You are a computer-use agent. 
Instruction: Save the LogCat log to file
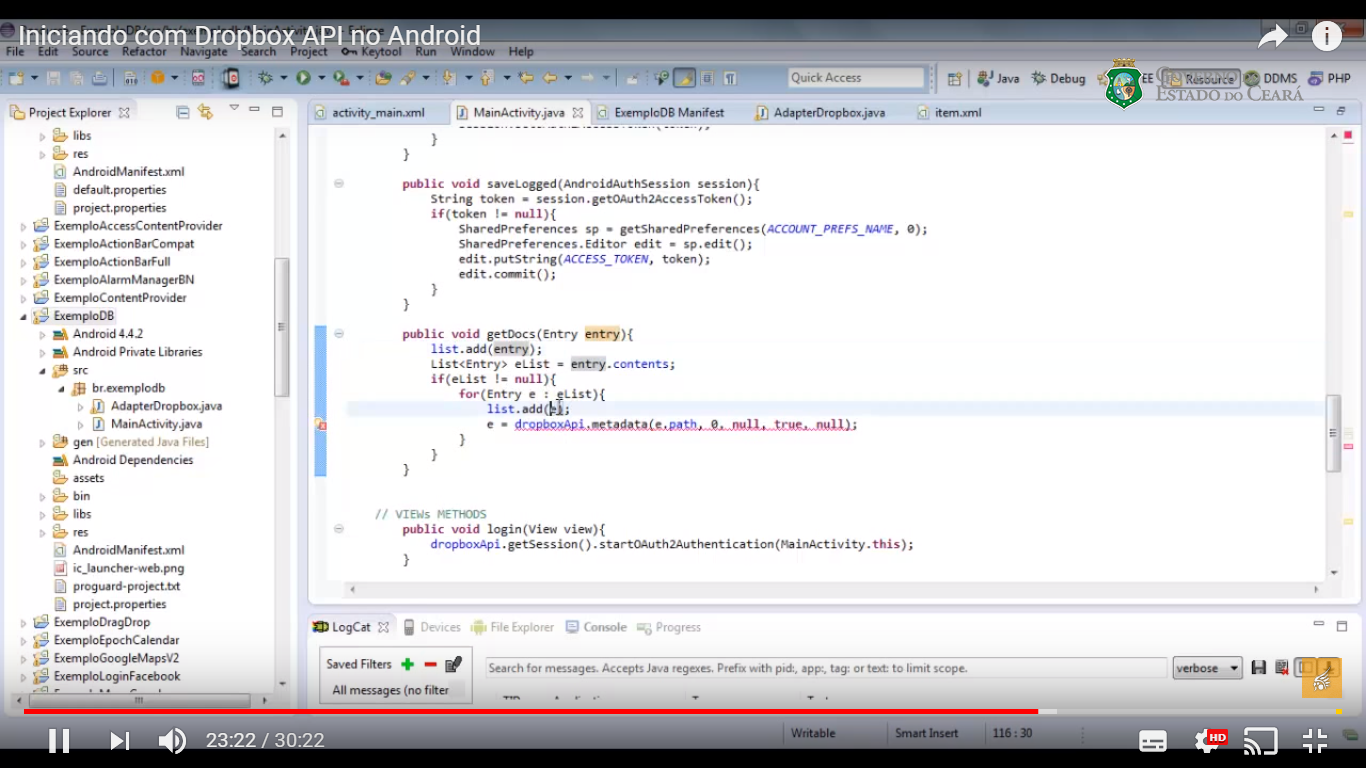1258,668
